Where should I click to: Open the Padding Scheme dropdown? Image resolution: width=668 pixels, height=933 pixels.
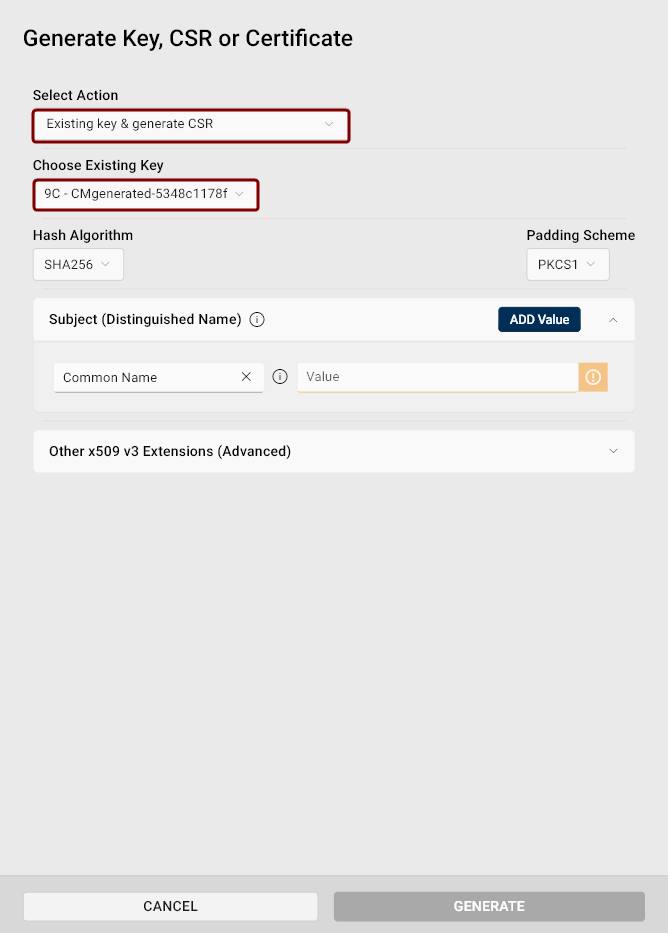pos(567,265)
